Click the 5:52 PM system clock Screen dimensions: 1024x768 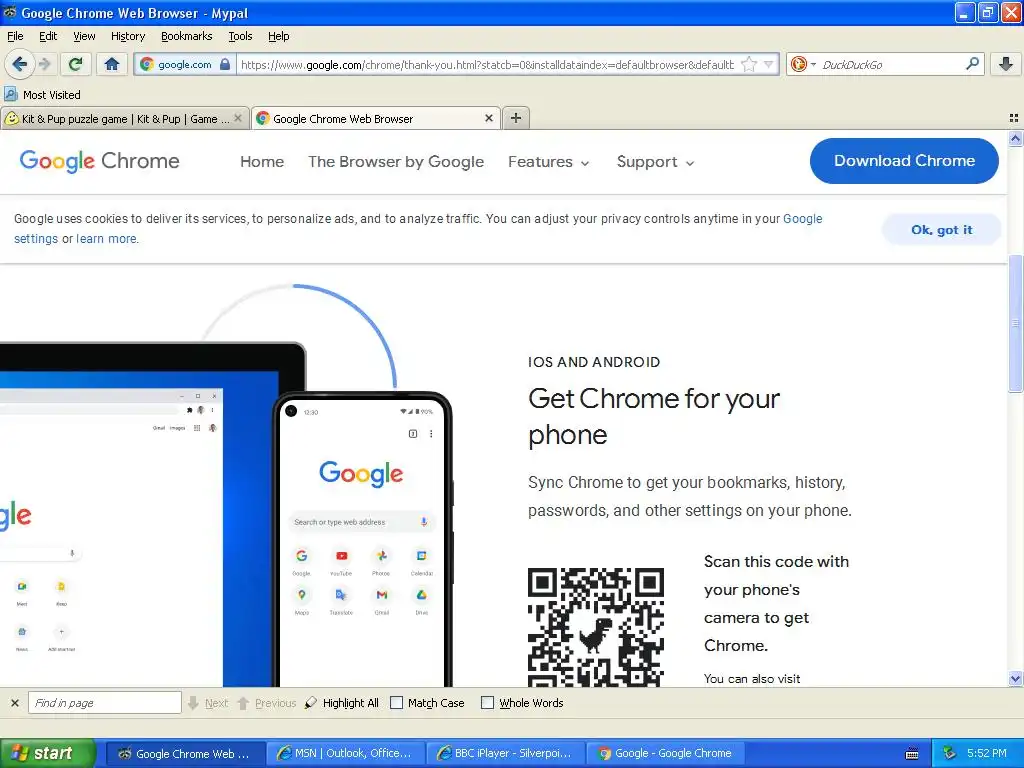pos(987,753)
